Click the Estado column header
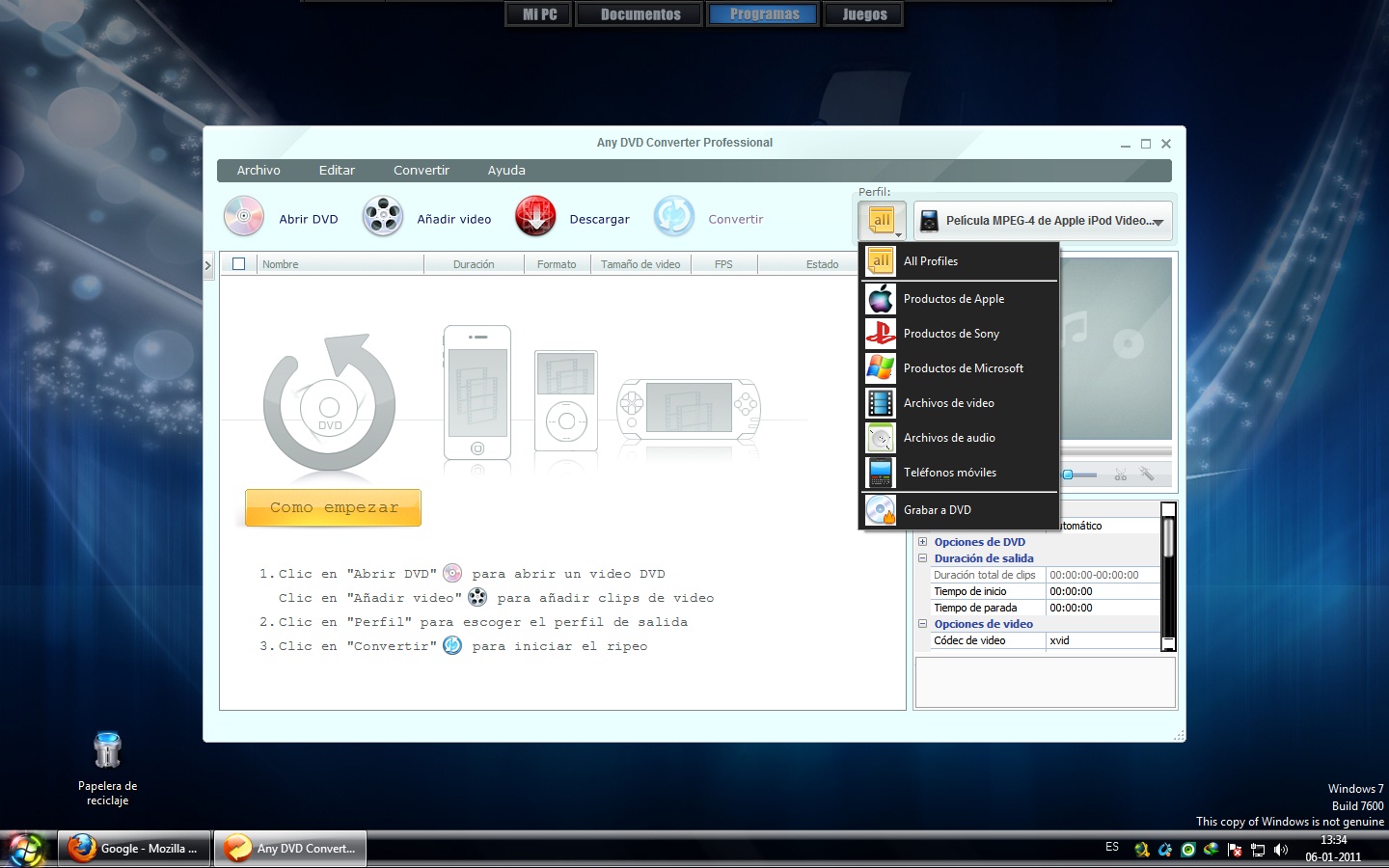This screenshot has width=1389, height=868. [x=822, y=264]
